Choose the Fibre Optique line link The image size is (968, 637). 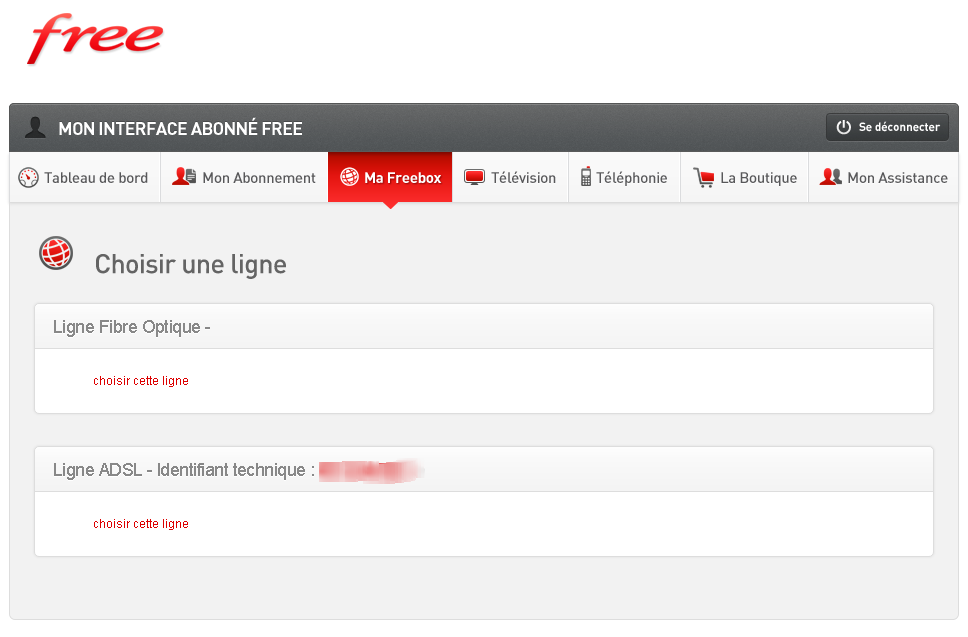tap(141, 381)
